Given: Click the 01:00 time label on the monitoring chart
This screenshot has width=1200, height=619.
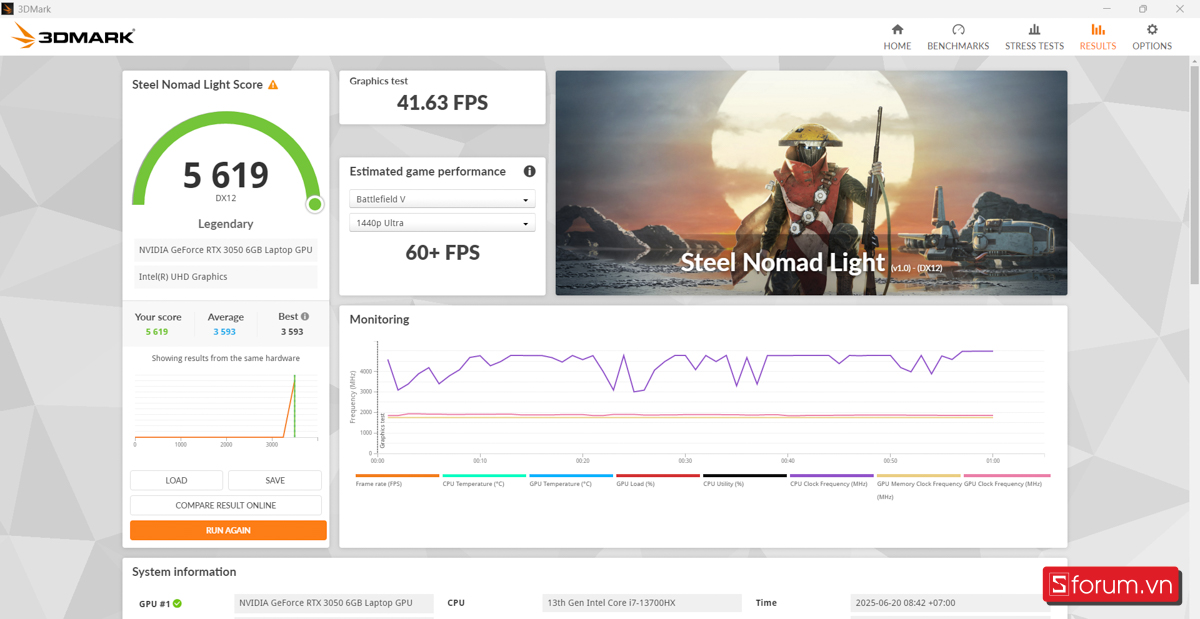Looking at the screenshot, I should tap(993, 461).
